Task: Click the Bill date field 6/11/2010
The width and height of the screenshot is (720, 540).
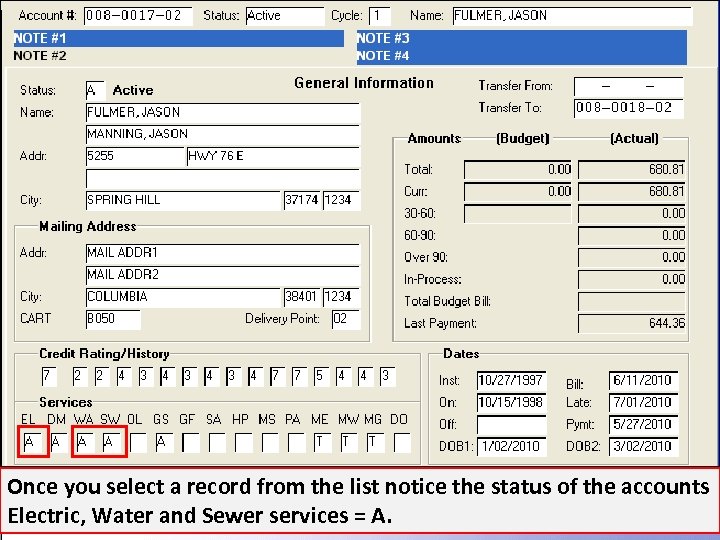Action: coord(644,381)
